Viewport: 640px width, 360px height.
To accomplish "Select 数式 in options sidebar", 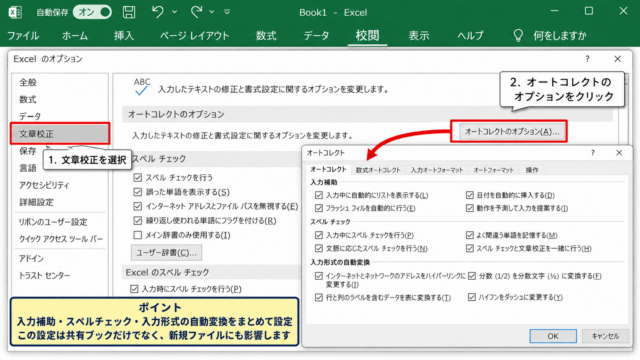I will coord(28,100).
